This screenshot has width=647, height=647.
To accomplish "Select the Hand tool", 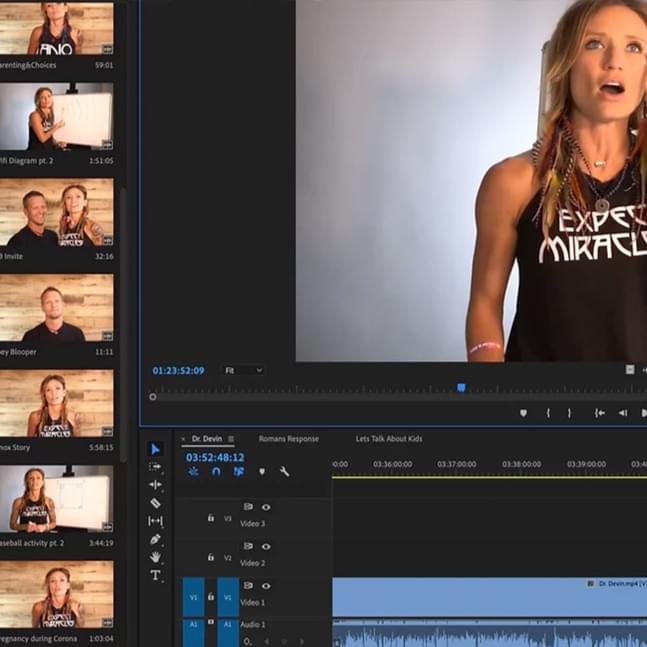I will pos(155,557).
